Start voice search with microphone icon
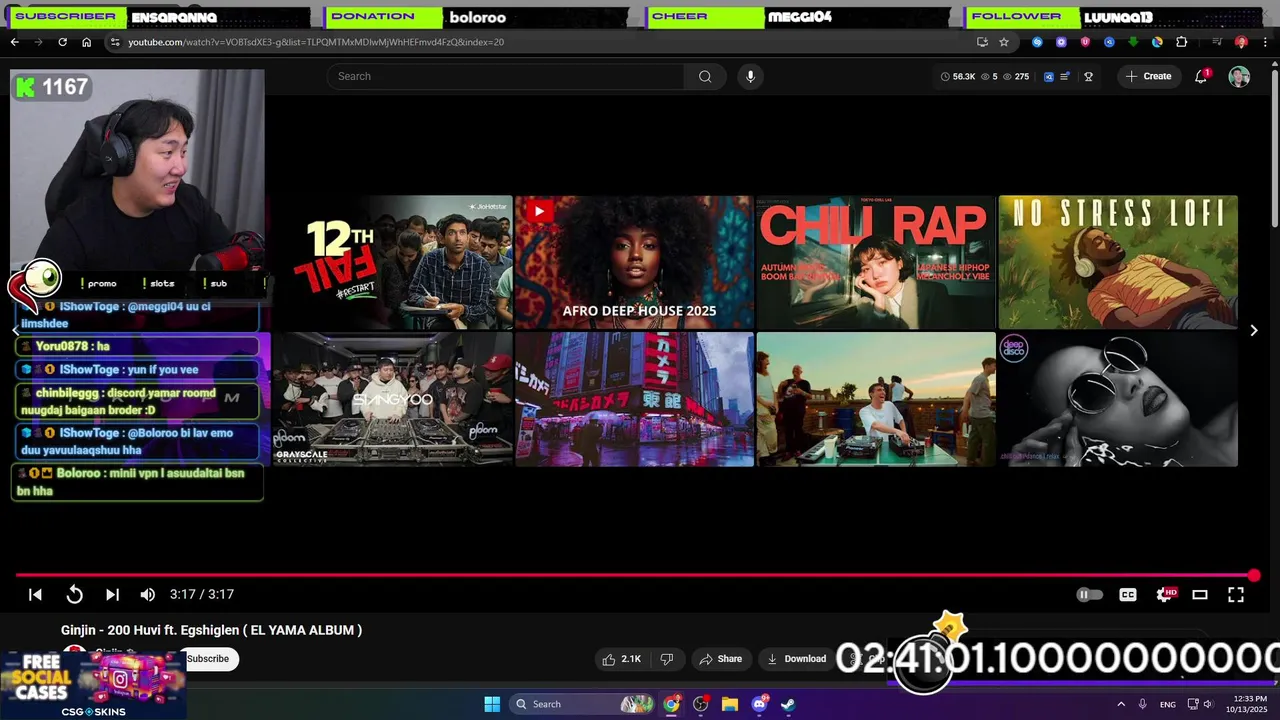The width and height of the screenshot is (1280, 720). (750, 76)
